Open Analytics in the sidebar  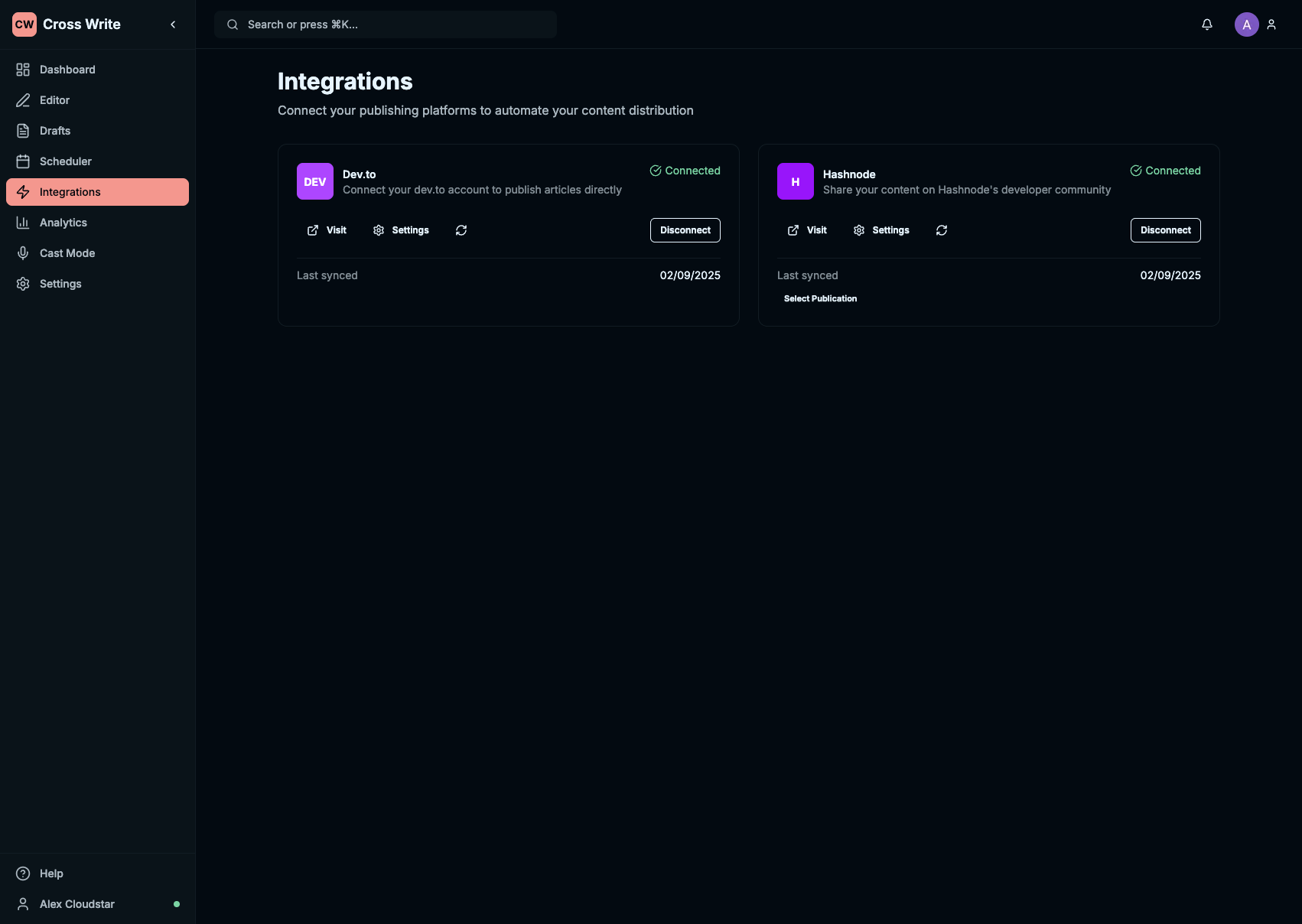[x=63, y=223]
